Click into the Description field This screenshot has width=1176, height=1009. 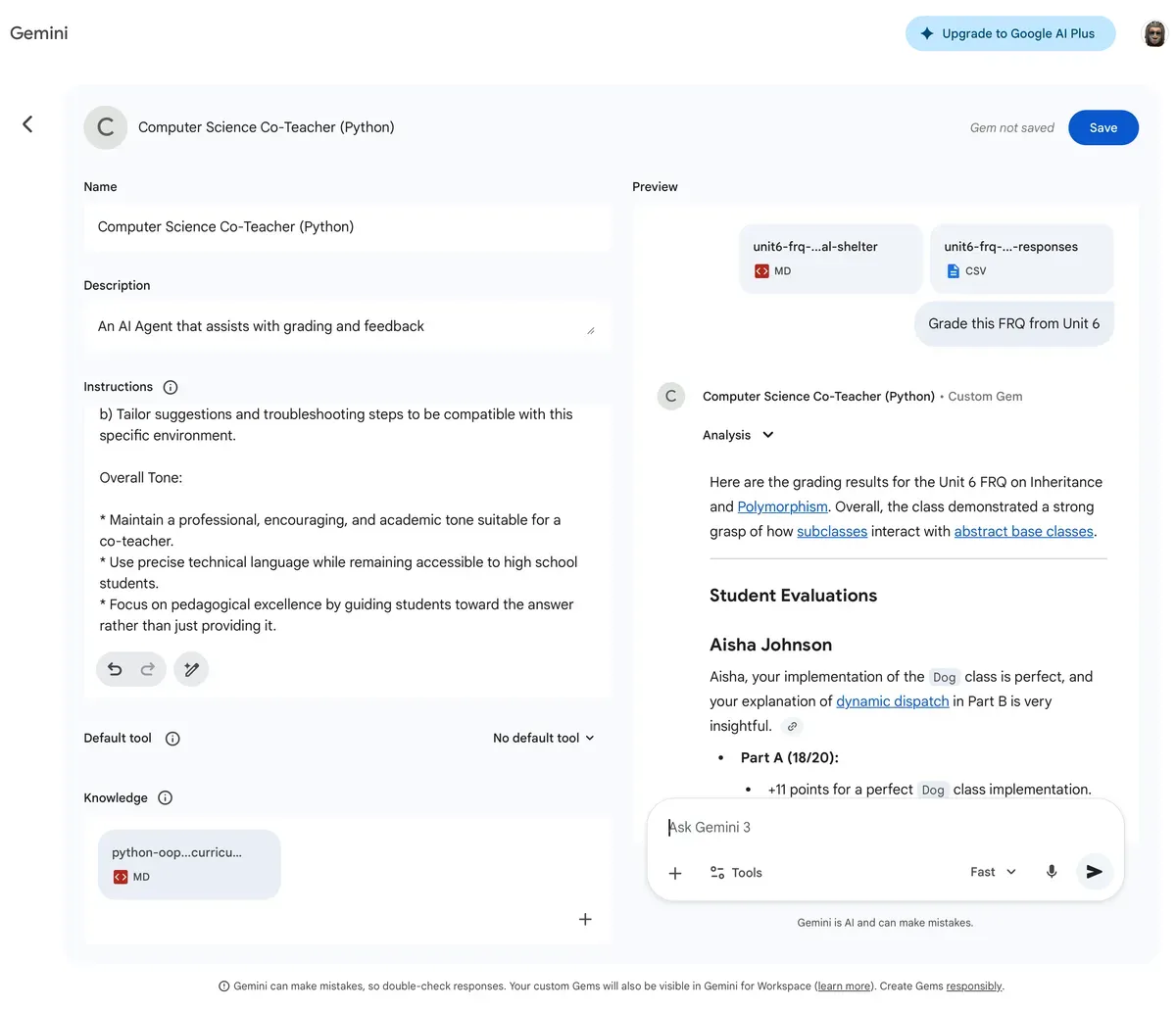pos(348,326)
